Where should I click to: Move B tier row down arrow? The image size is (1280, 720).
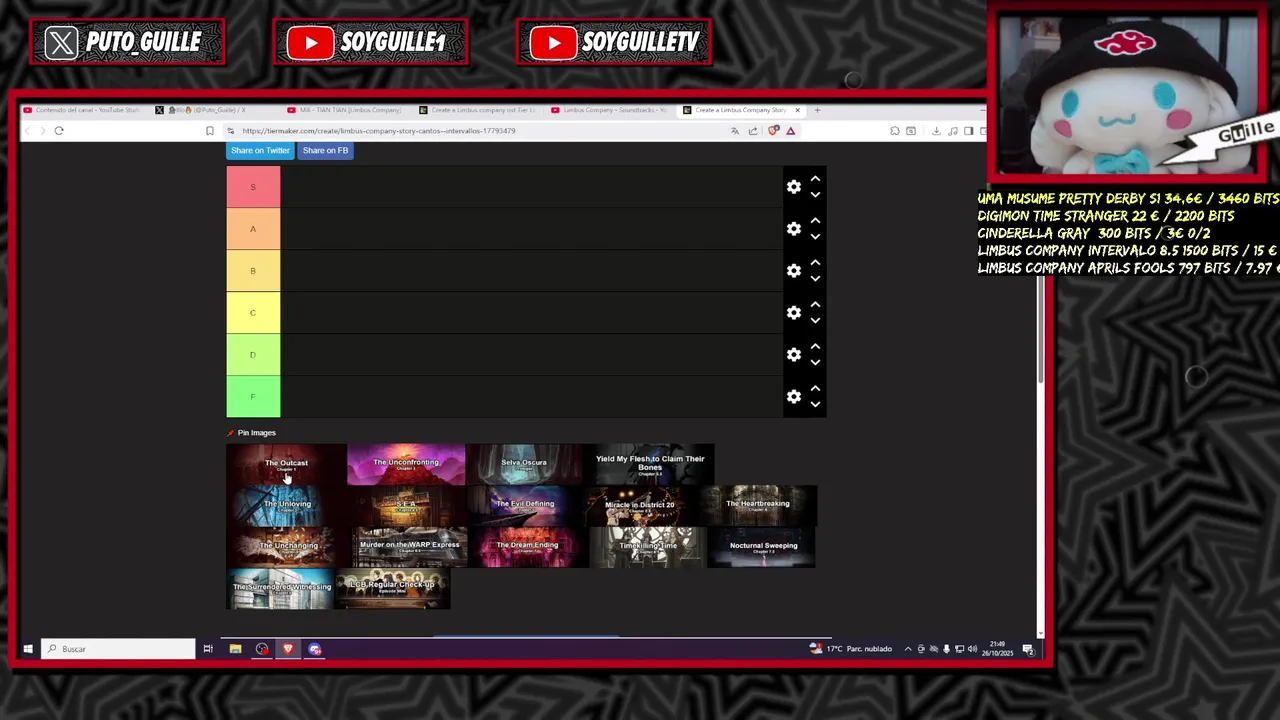(x=815, y=279)
